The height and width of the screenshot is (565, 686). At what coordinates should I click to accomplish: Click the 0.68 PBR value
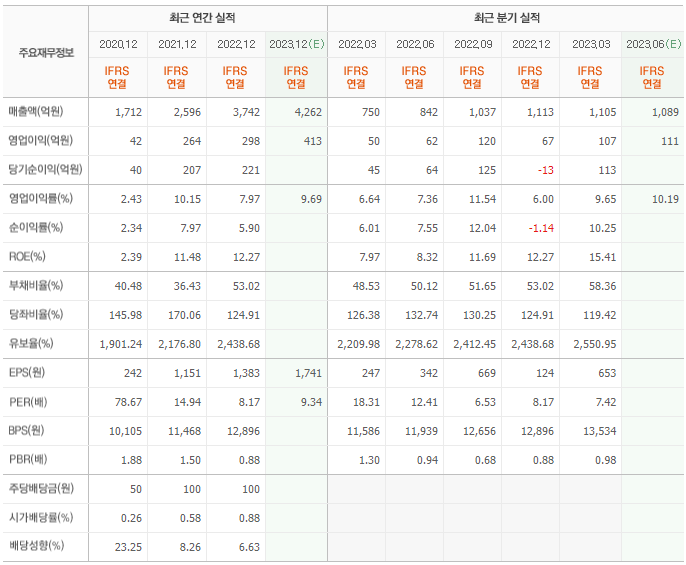click(485, 460)
